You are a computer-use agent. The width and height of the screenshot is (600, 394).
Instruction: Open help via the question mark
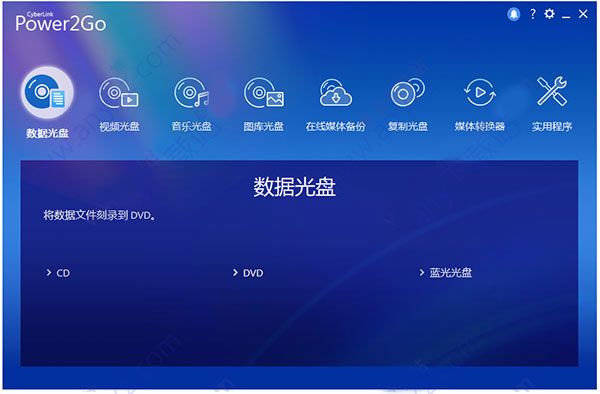click(533, 14)
